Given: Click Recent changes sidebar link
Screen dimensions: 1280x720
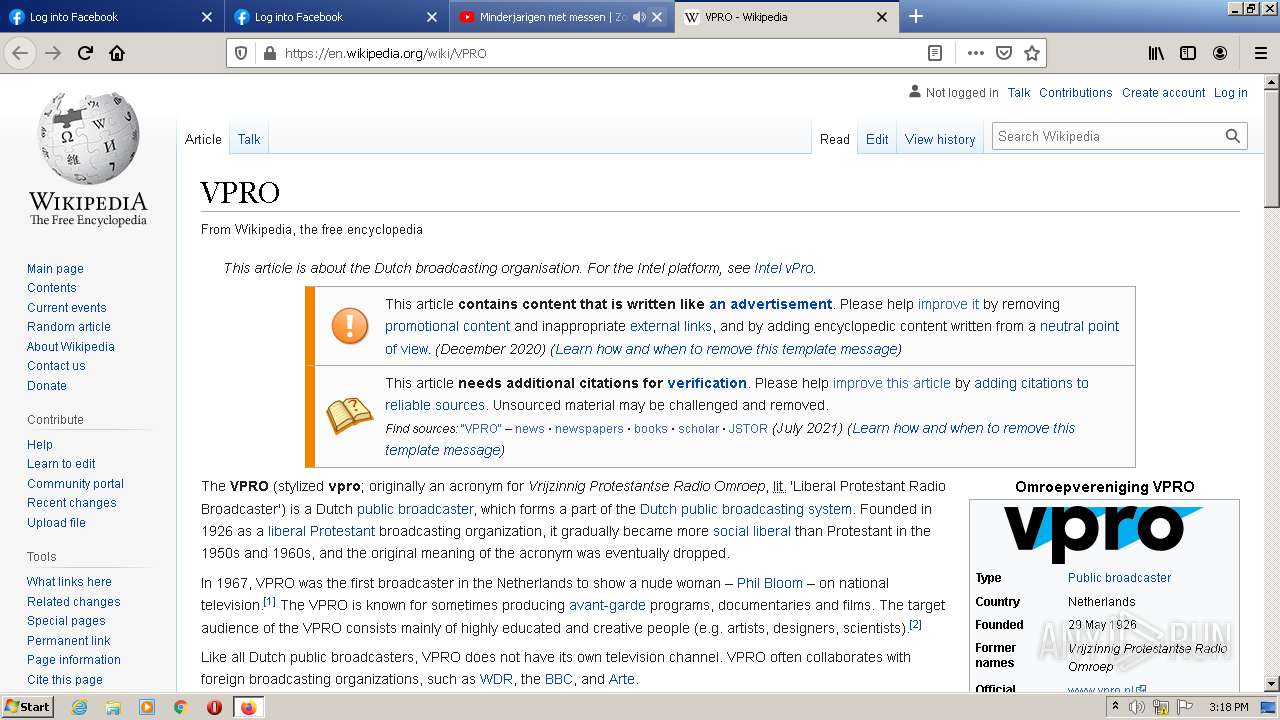Looking at the screenshot, I should pos(71,502).
